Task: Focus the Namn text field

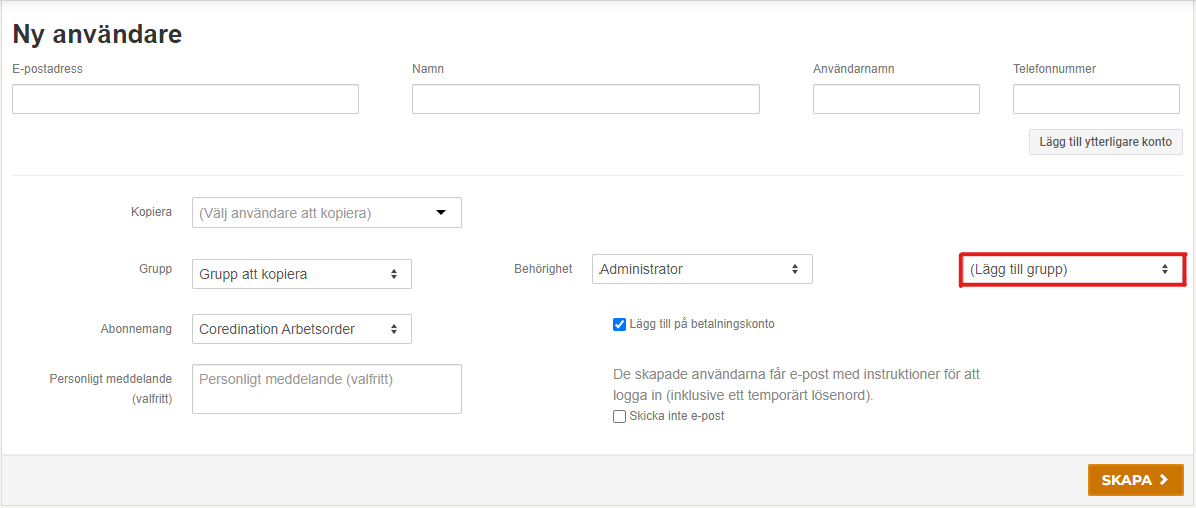Action: click(x=586, y=99)
